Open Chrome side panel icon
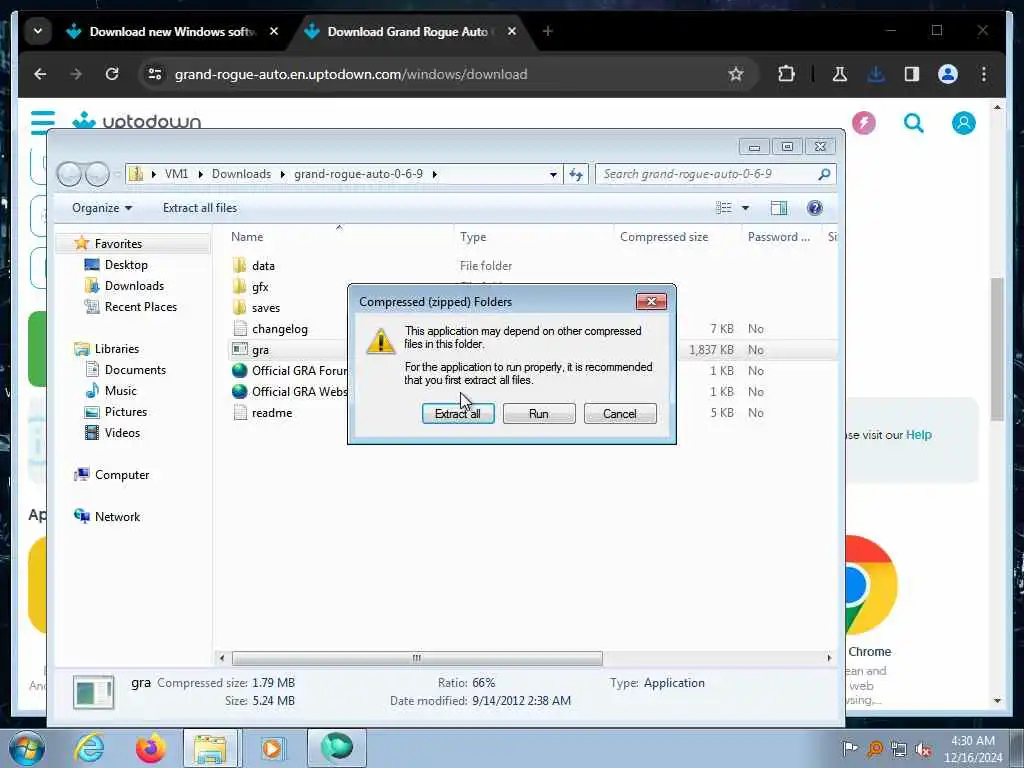This screenshot has height=768, width=1024. [912, 74]
